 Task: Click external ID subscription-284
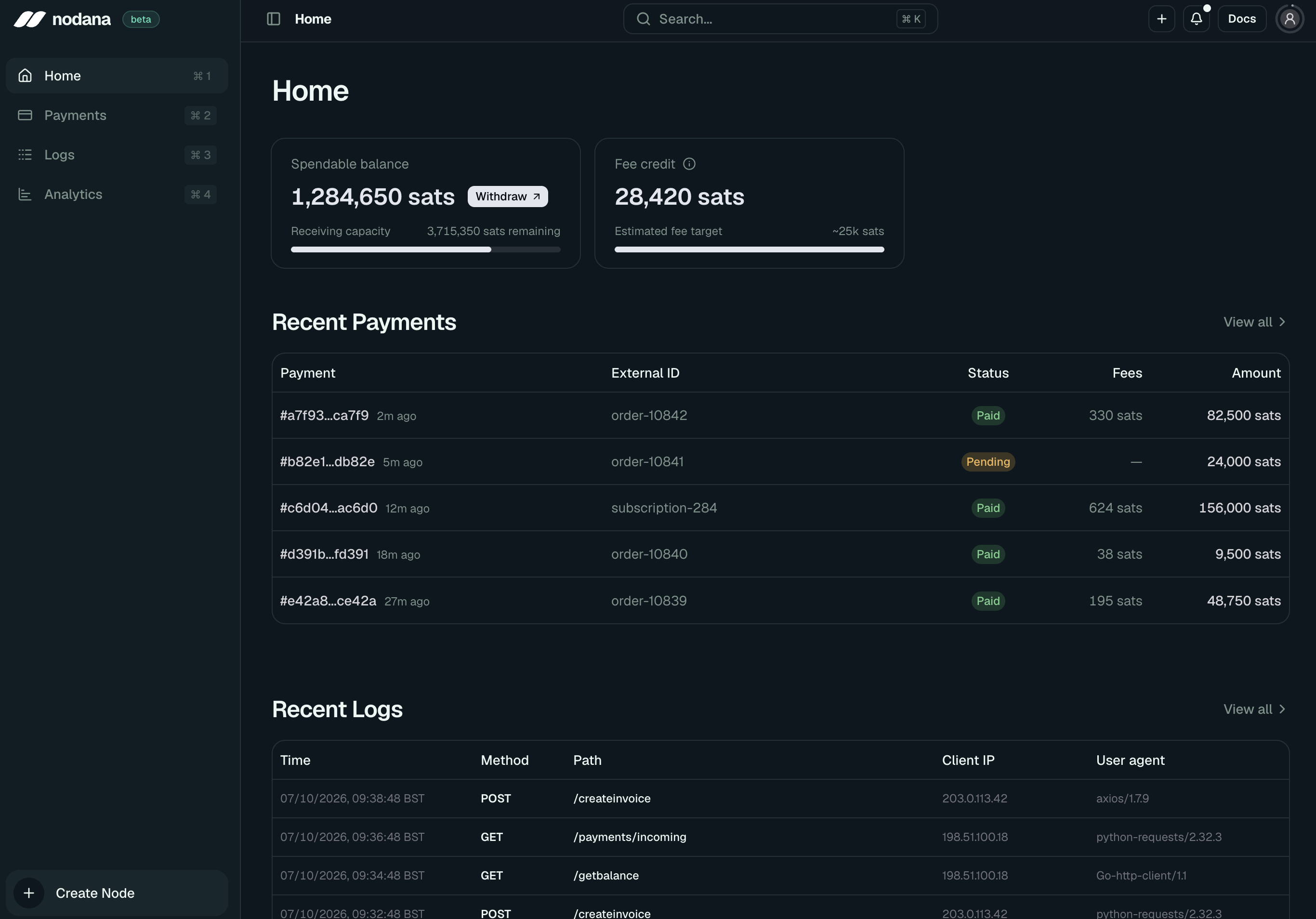(x=664, y=508)
